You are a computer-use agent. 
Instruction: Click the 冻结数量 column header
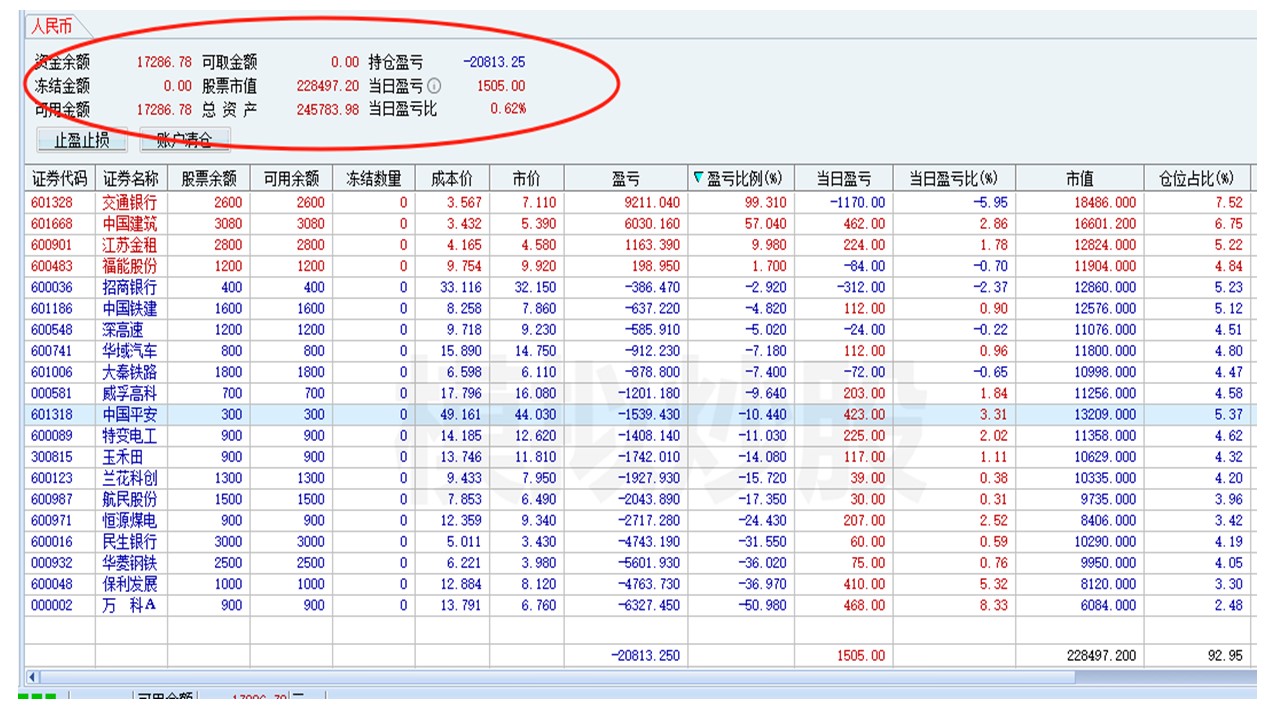pyautogui.click(x=374, y=179)
